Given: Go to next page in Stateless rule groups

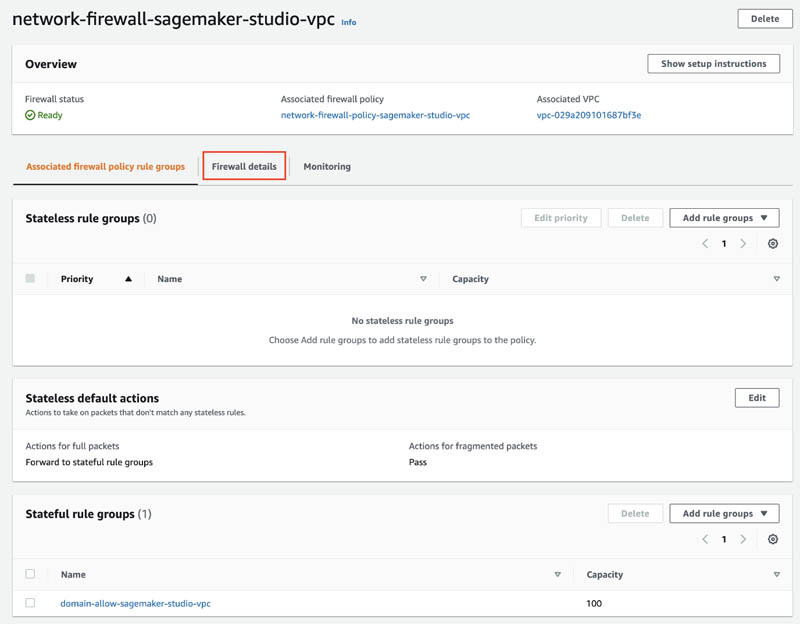Looking at the screenshot, I should click(743, 243).
